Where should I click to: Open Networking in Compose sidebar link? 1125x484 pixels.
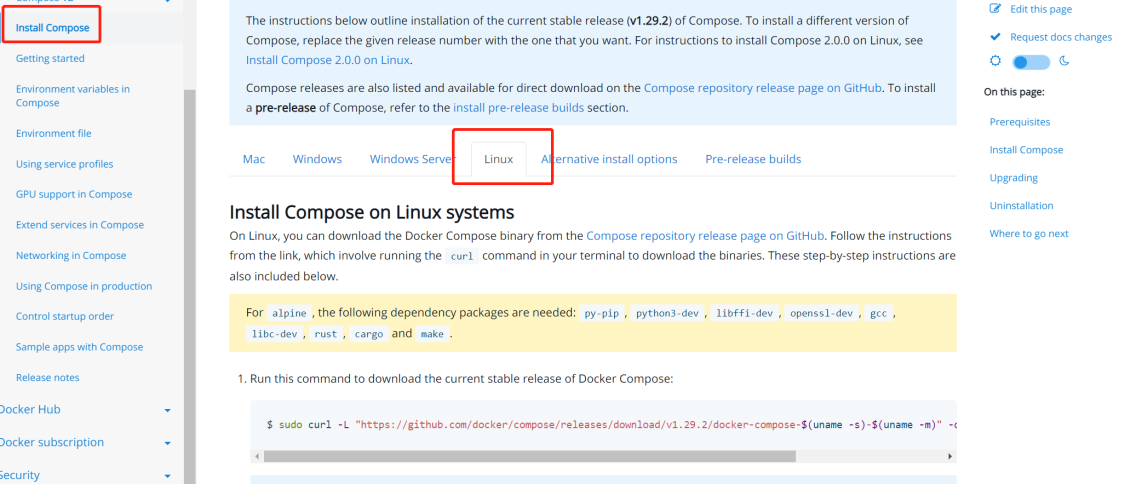point(71,255)
